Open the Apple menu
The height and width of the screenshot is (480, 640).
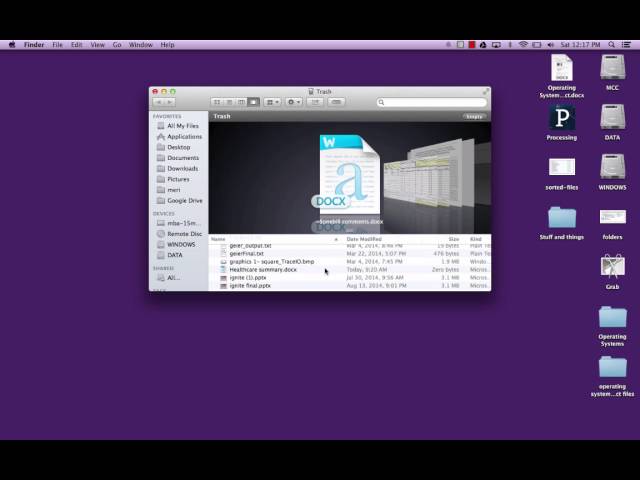pyautogui.click(x=12, y=45)
